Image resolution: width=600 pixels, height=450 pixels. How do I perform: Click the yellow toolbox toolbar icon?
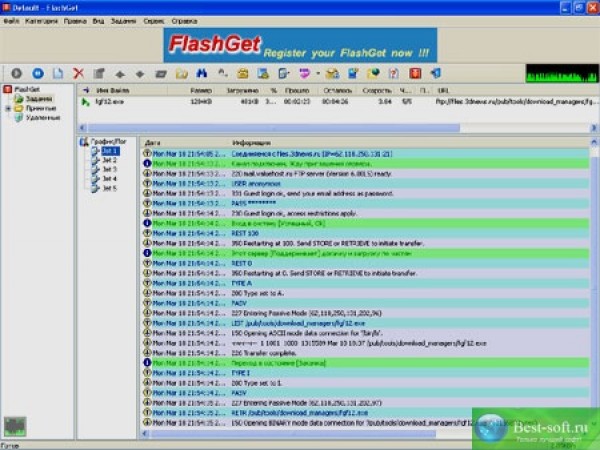(243, 73)
